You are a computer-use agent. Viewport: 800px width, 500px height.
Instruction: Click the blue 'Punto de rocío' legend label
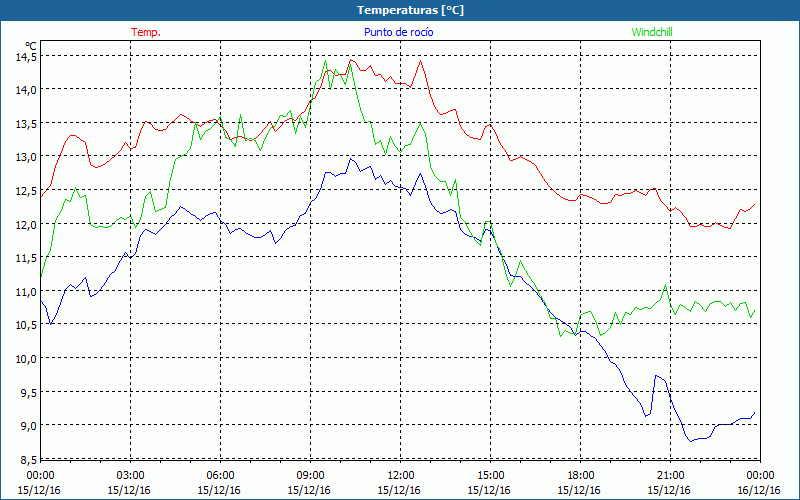tap(398, 32)
